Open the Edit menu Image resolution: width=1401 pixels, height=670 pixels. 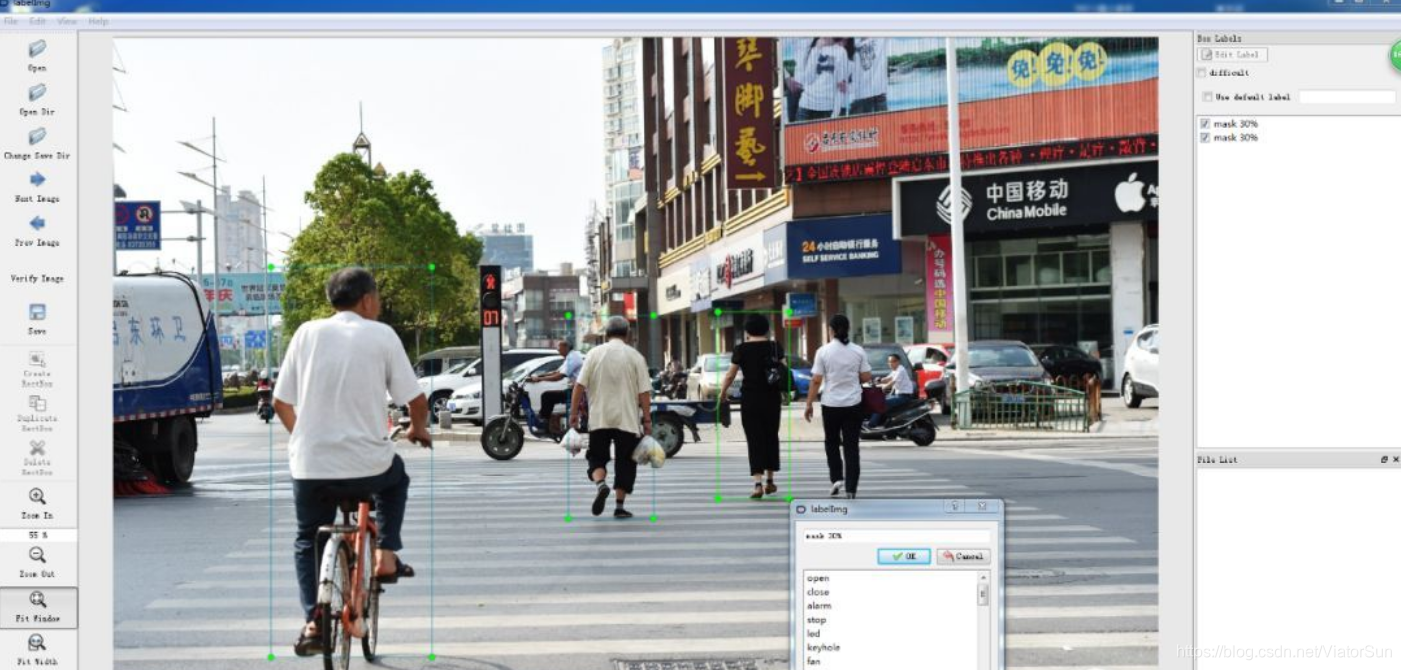point(37,21)
